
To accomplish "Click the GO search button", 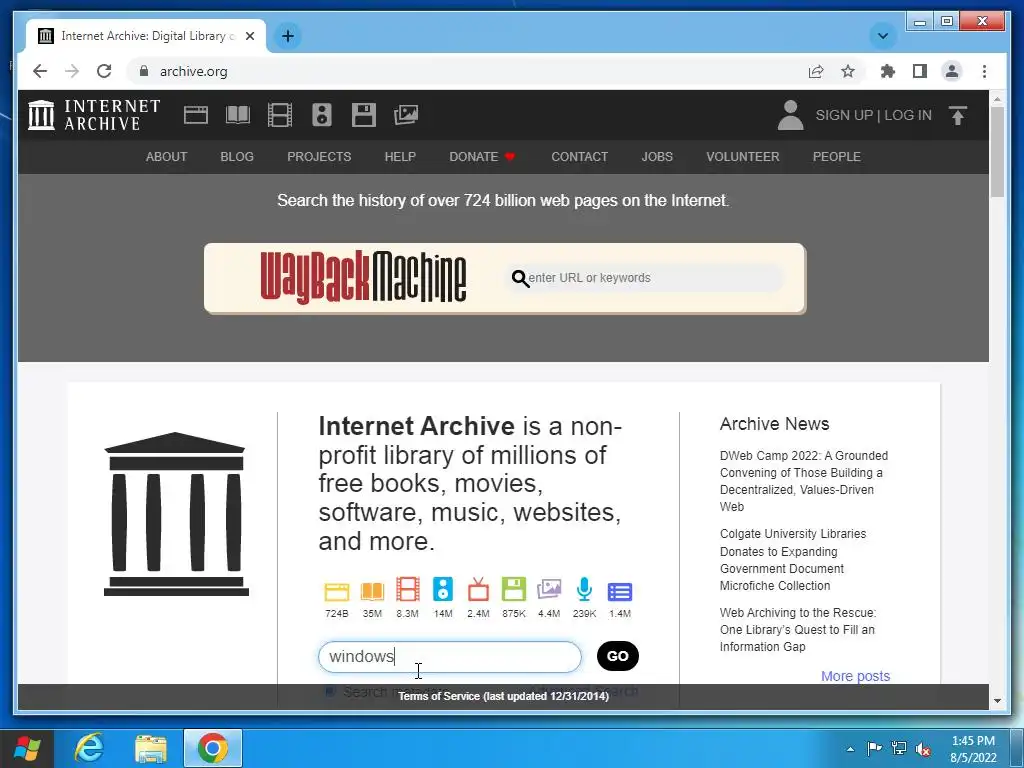I will click(x=618, y=656).
